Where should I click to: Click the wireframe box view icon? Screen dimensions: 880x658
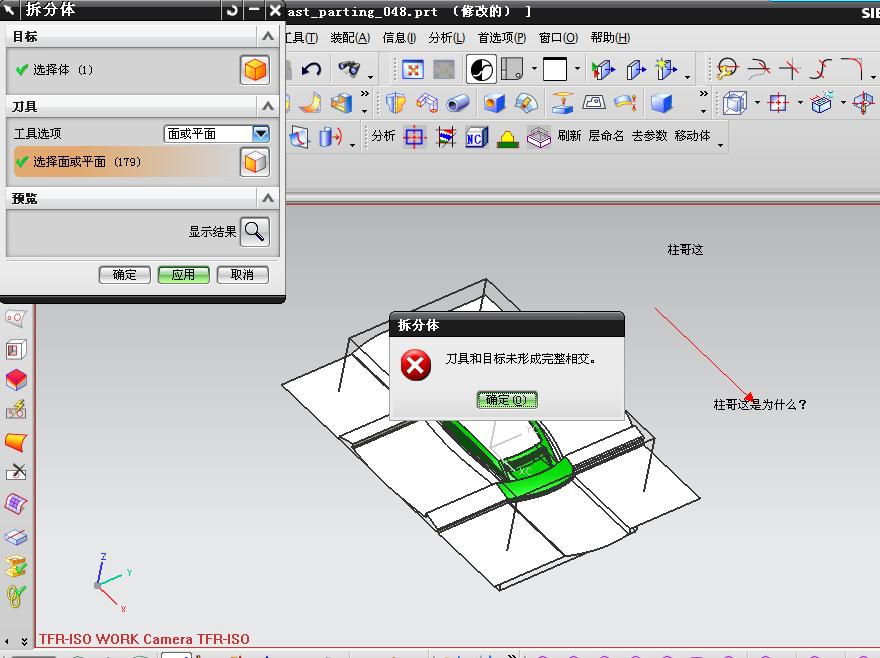735,103
